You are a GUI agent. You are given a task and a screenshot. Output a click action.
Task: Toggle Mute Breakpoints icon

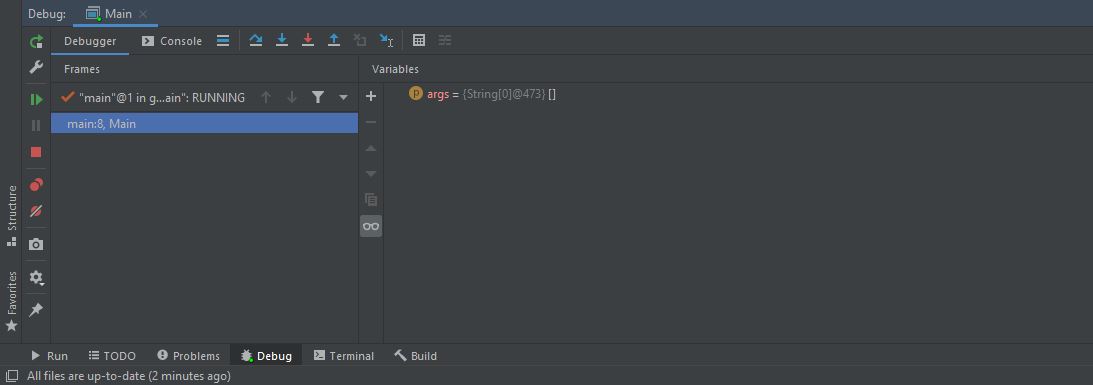[36, 211]
